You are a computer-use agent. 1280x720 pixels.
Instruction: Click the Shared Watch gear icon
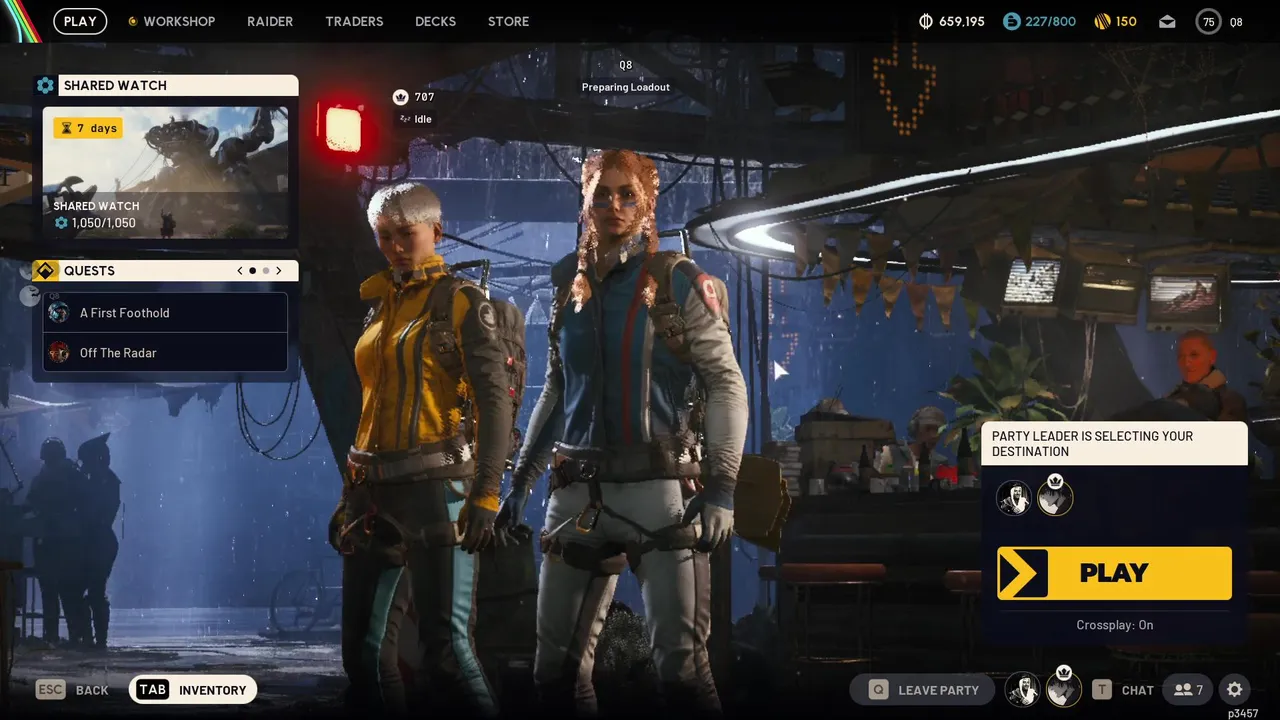click(x=45, y=85)
